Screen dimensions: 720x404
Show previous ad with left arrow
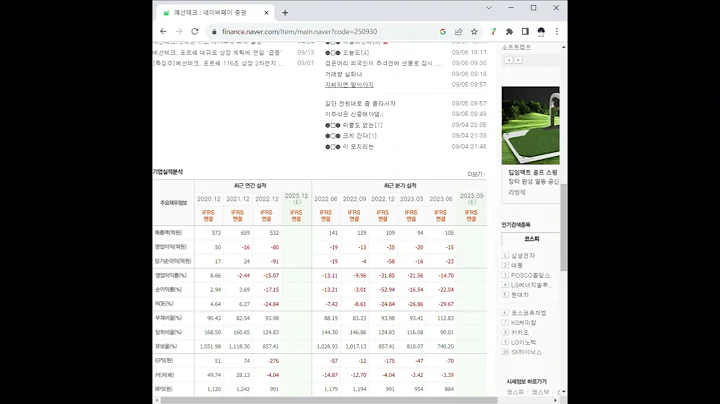pos(509,60)
